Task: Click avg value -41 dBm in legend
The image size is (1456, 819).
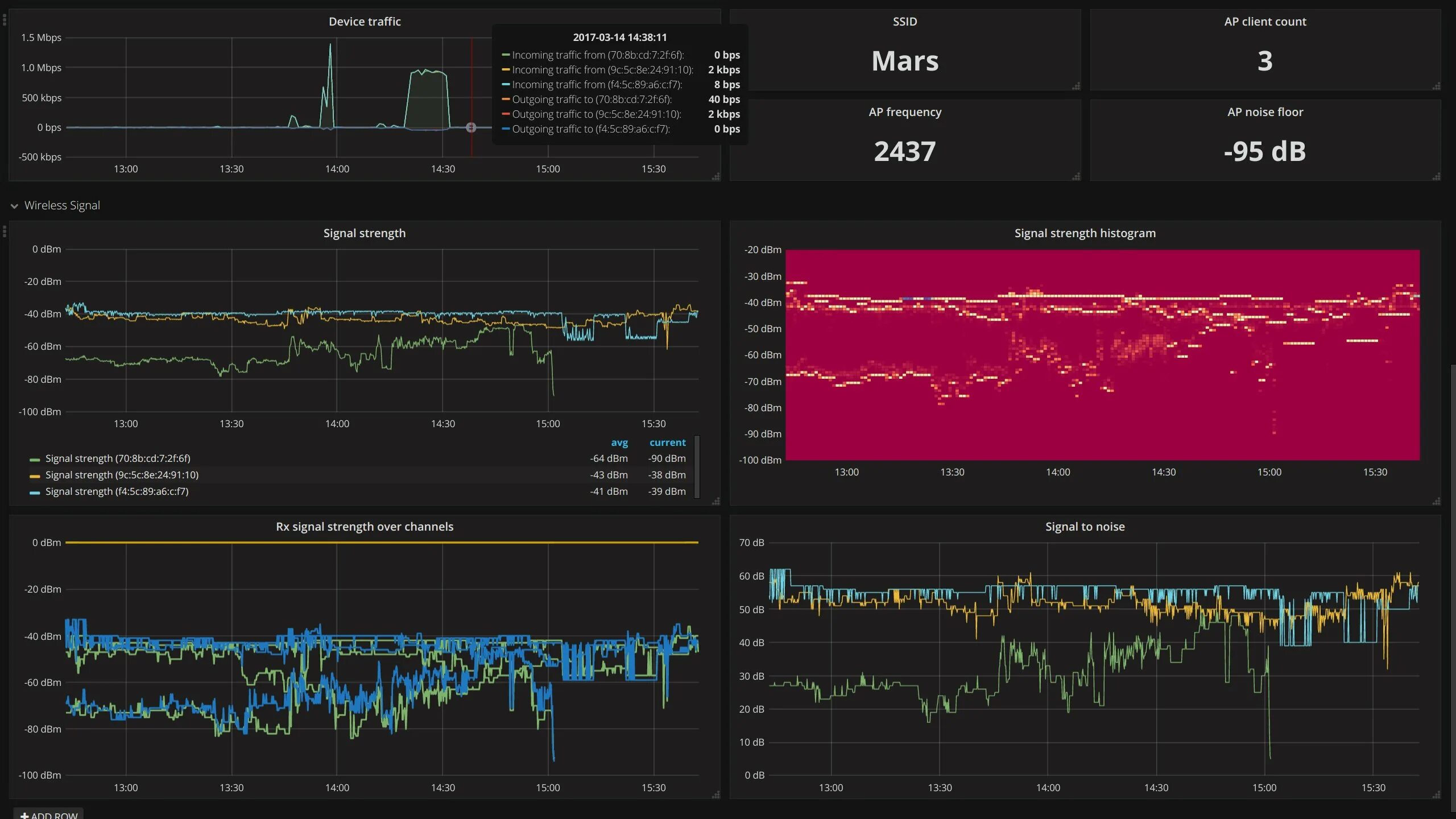Action: [x=609, y=491]
